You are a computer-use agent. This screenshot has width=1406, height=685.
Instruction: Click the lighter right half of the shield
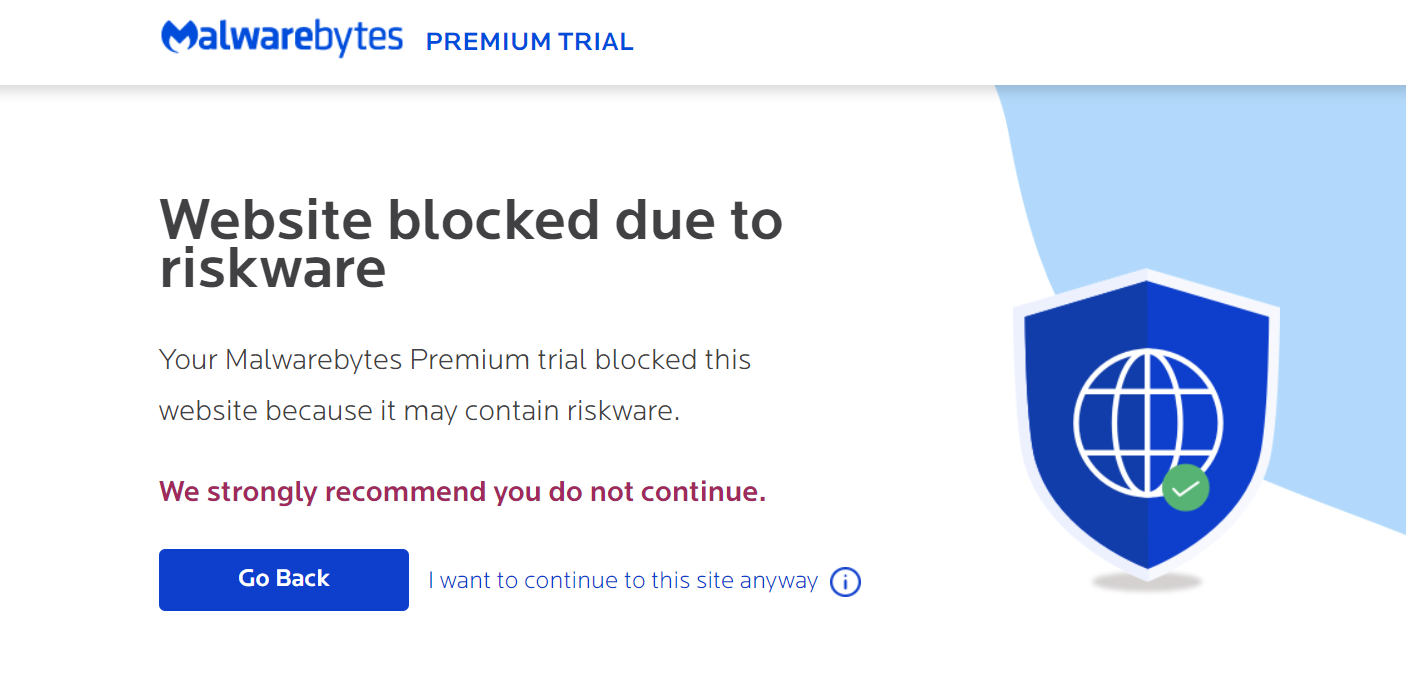[1208, 420]
